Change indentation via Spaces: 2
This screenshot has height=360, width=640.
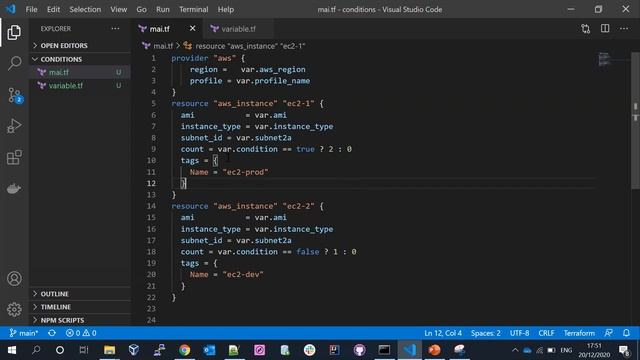pos(486,333)
